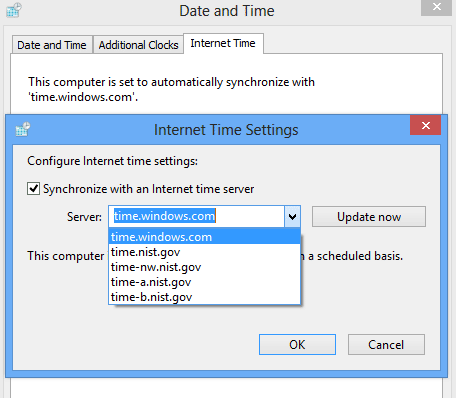456x398 pixels.
Task: Click the Cancel button
Action: click(x=386, y=344)
